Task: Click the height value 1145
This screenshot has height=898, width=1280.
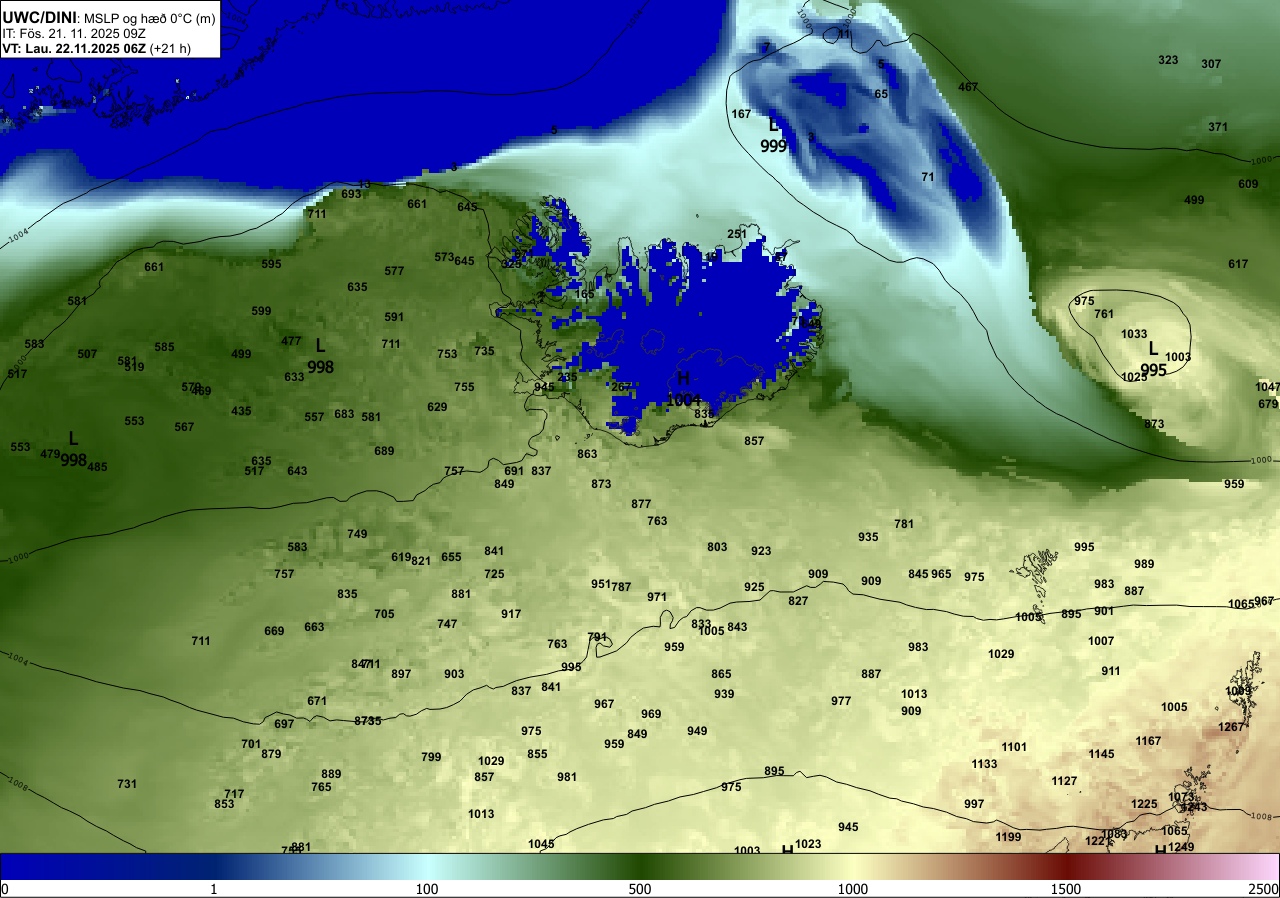Action: tap(1101, 754)
